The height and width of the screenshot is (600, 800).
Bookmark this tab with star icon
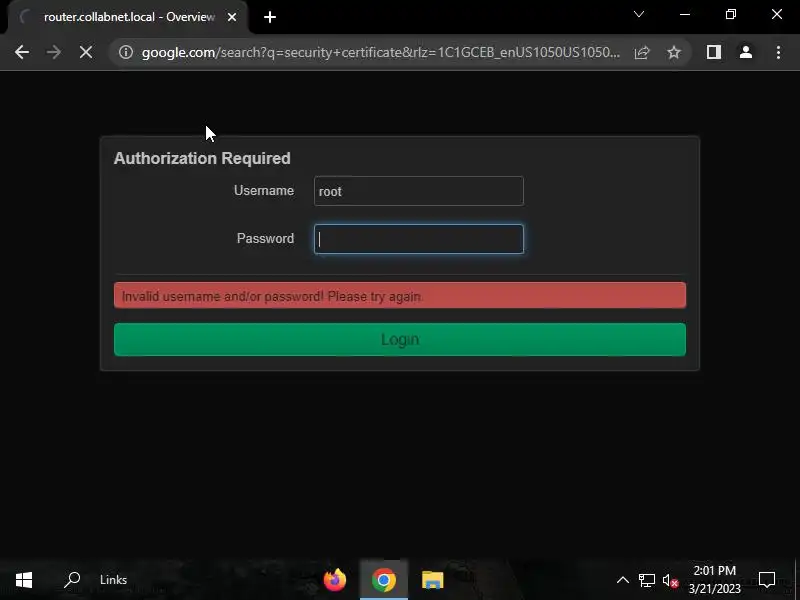pyautogui.click(x=674, y=52)
